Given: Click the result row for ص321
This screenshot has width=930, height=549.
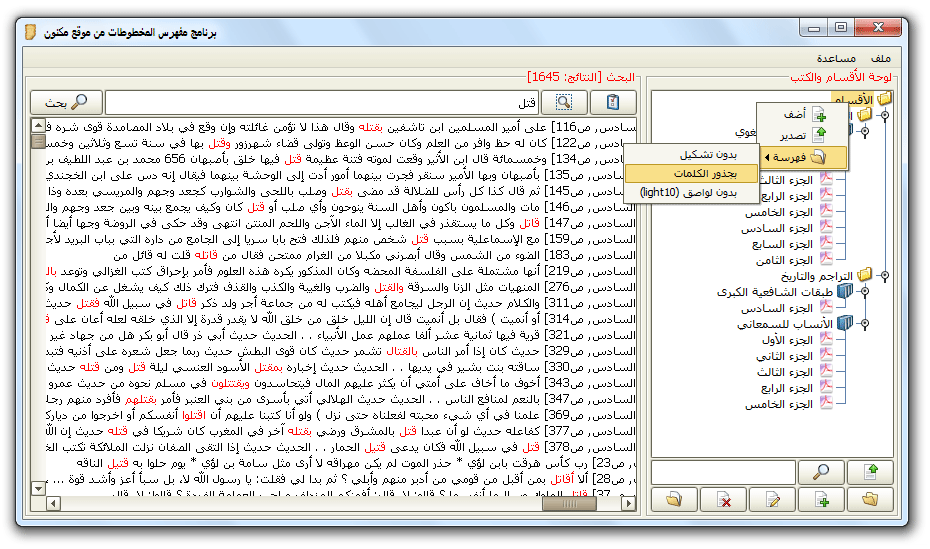Looking at the screenshot, I should pos(341,335).
